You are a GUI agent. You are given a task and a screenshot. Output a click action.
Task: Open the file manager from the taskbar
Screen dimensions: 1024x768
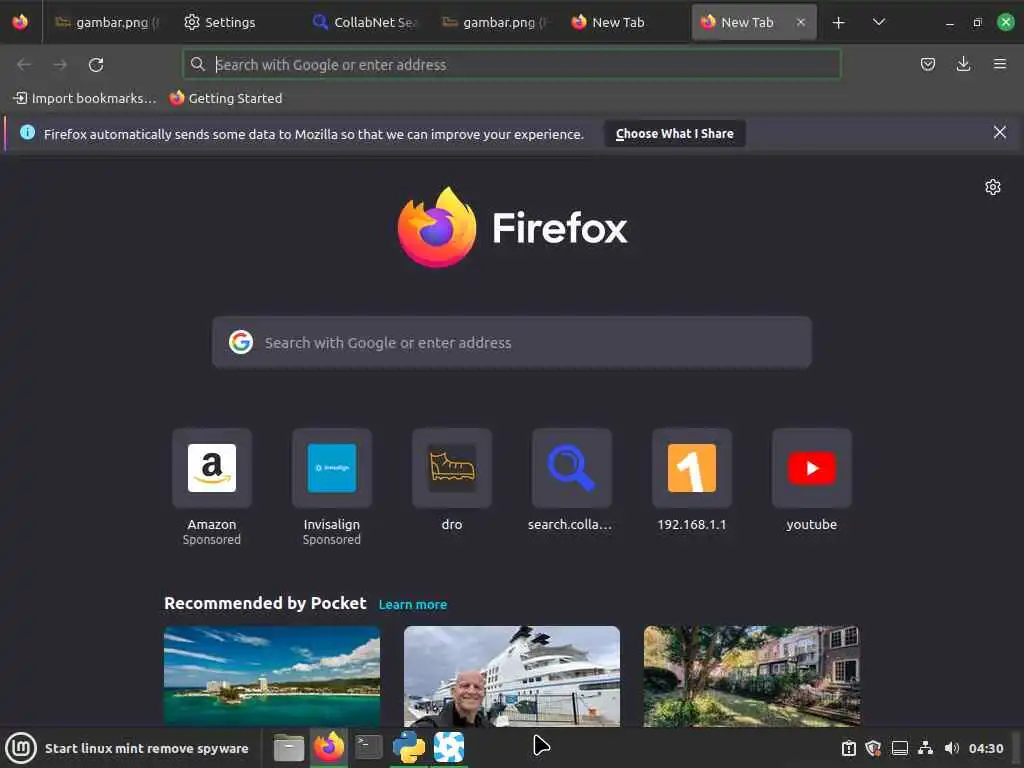pyautogui.click(x=289, y=748)
